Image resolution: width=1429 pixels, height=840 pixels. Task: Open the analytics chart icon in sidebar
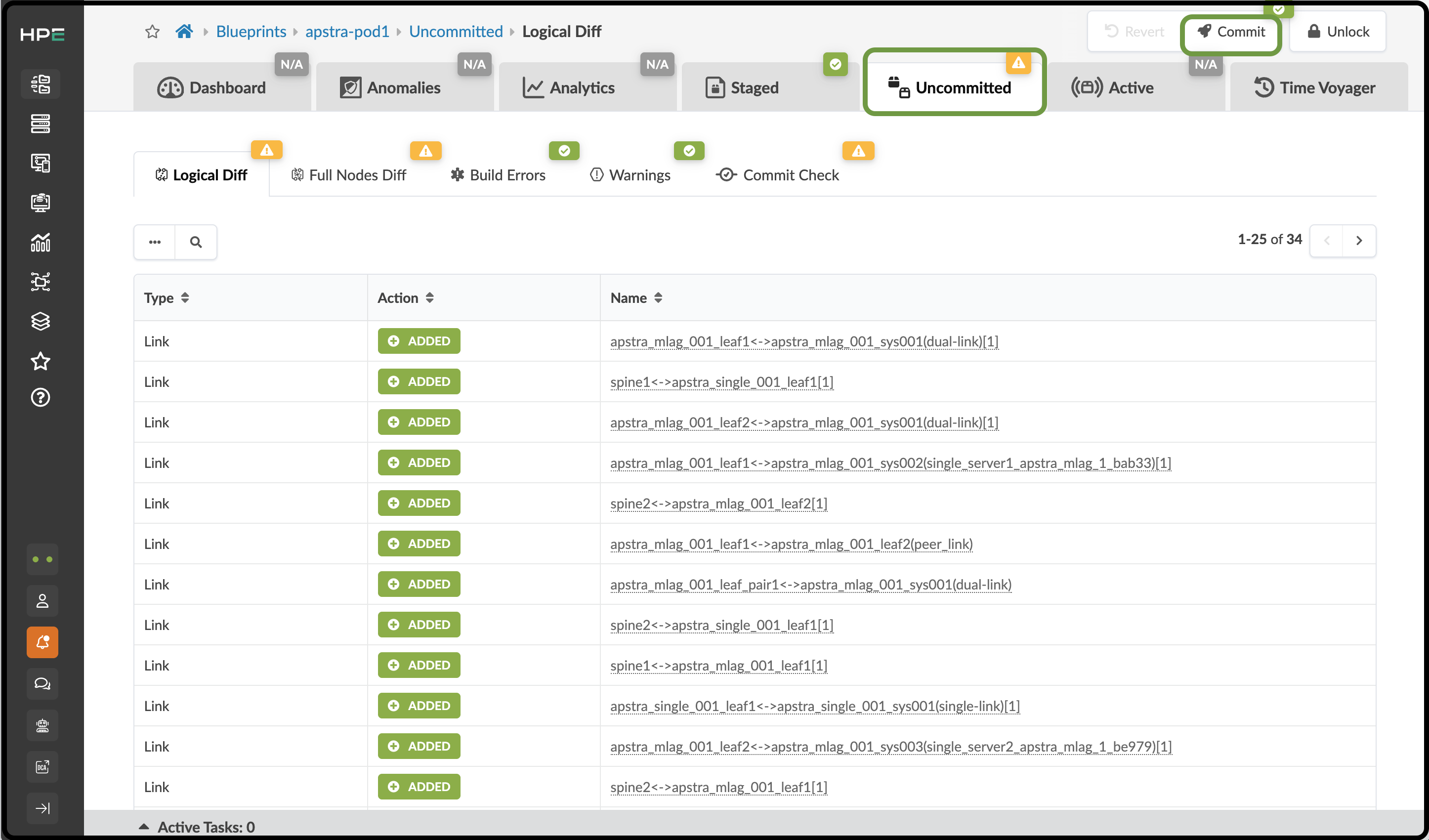[x=41, y=242]
